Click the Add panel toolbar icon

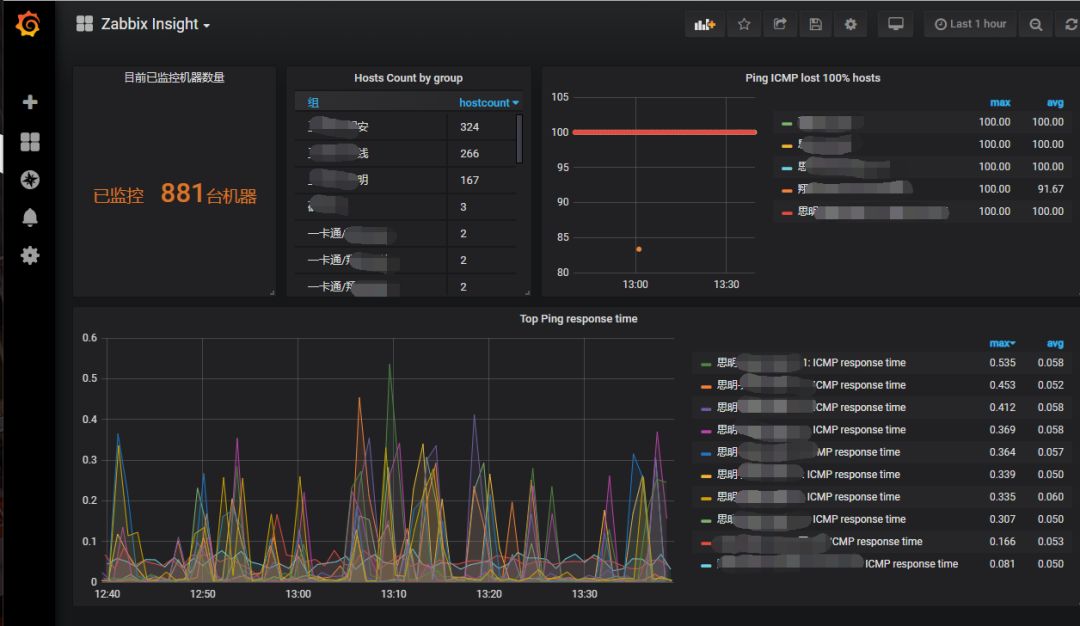tap(705, 24)
